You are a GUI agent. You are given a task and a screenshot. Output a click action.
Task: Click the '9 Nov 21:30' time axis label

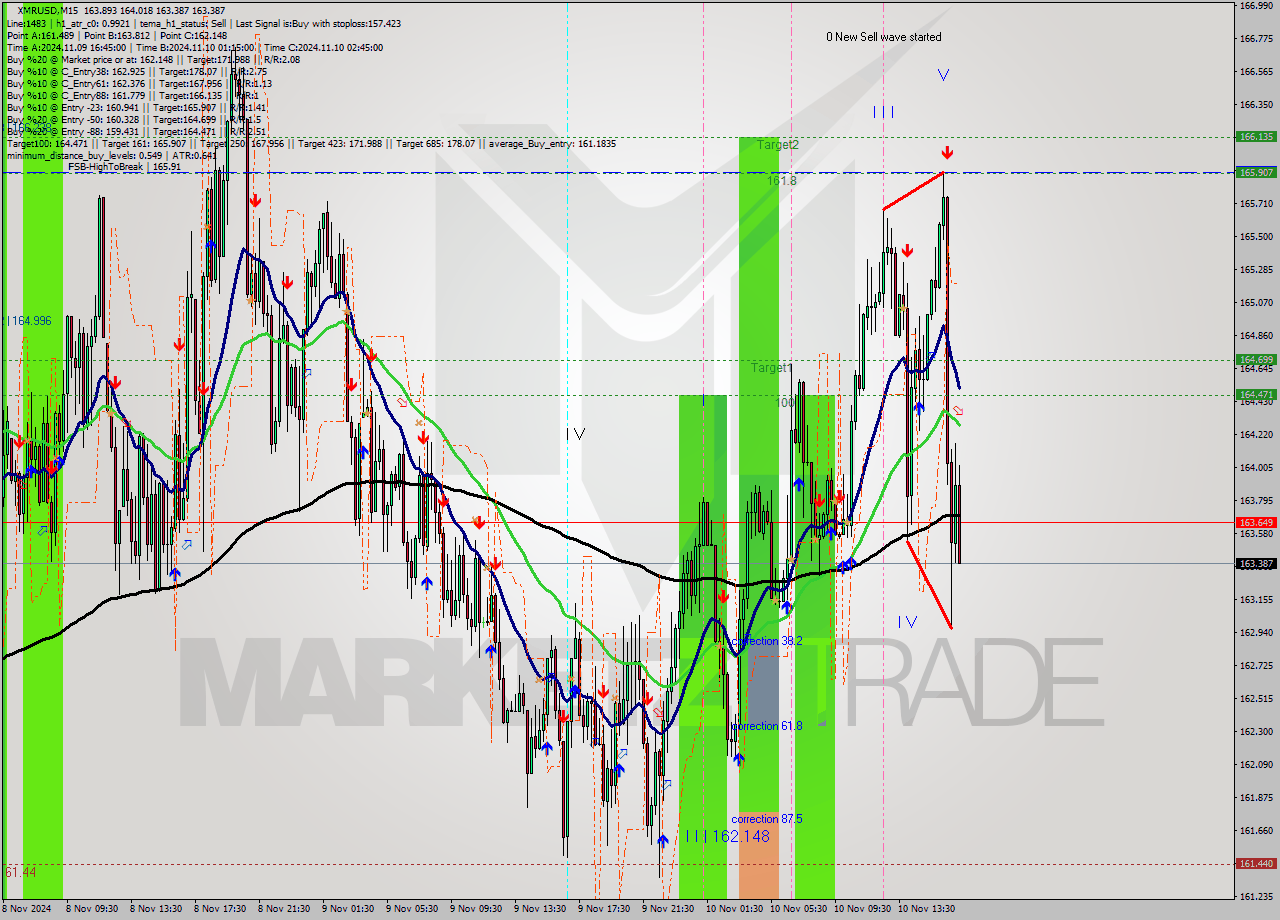[670, 909]
